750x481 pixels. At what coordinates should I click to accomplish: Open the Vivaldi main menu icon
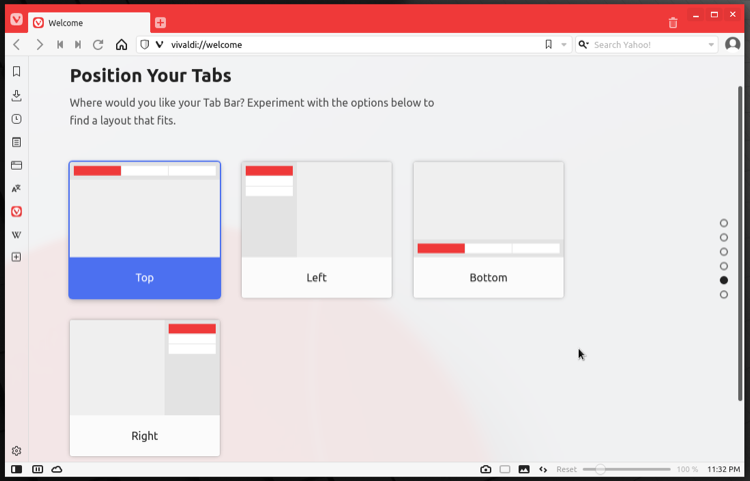[16, 20]
